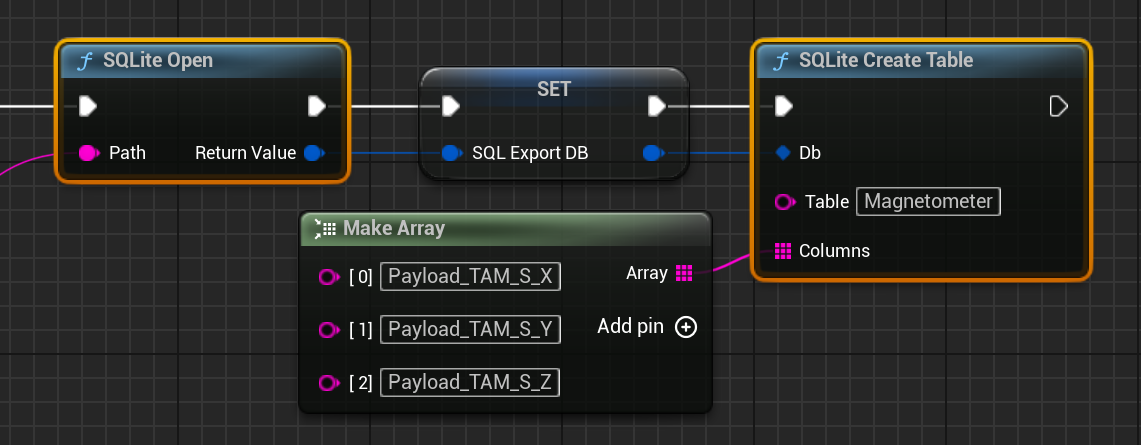Click the SQLite Open input execution pin
The image size is (1141, 445).
click(87, 106)
